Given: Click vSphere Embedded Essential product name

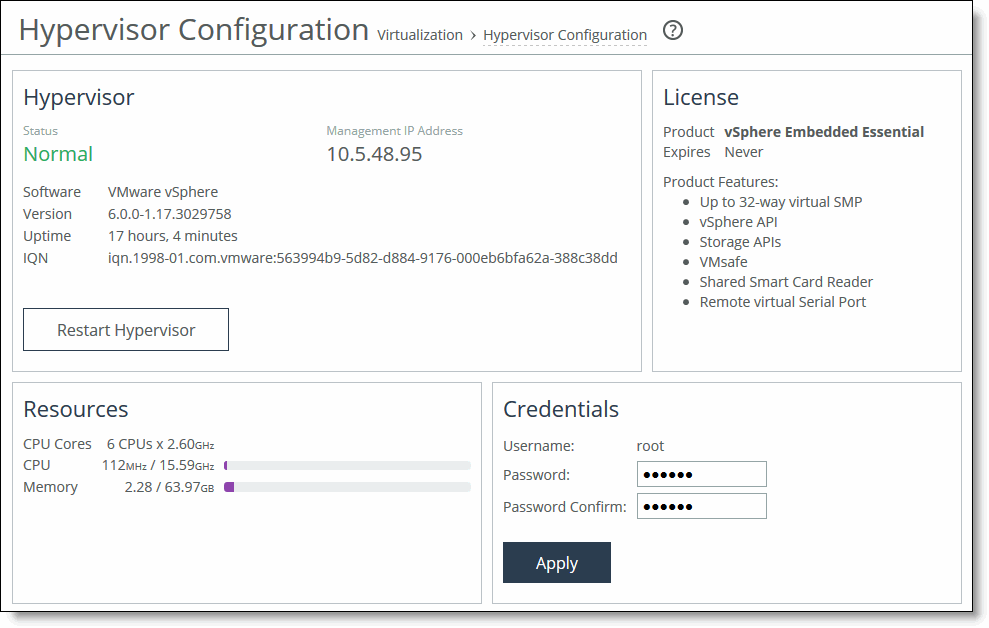Looking at the screenshot, I should coord(824,132).
